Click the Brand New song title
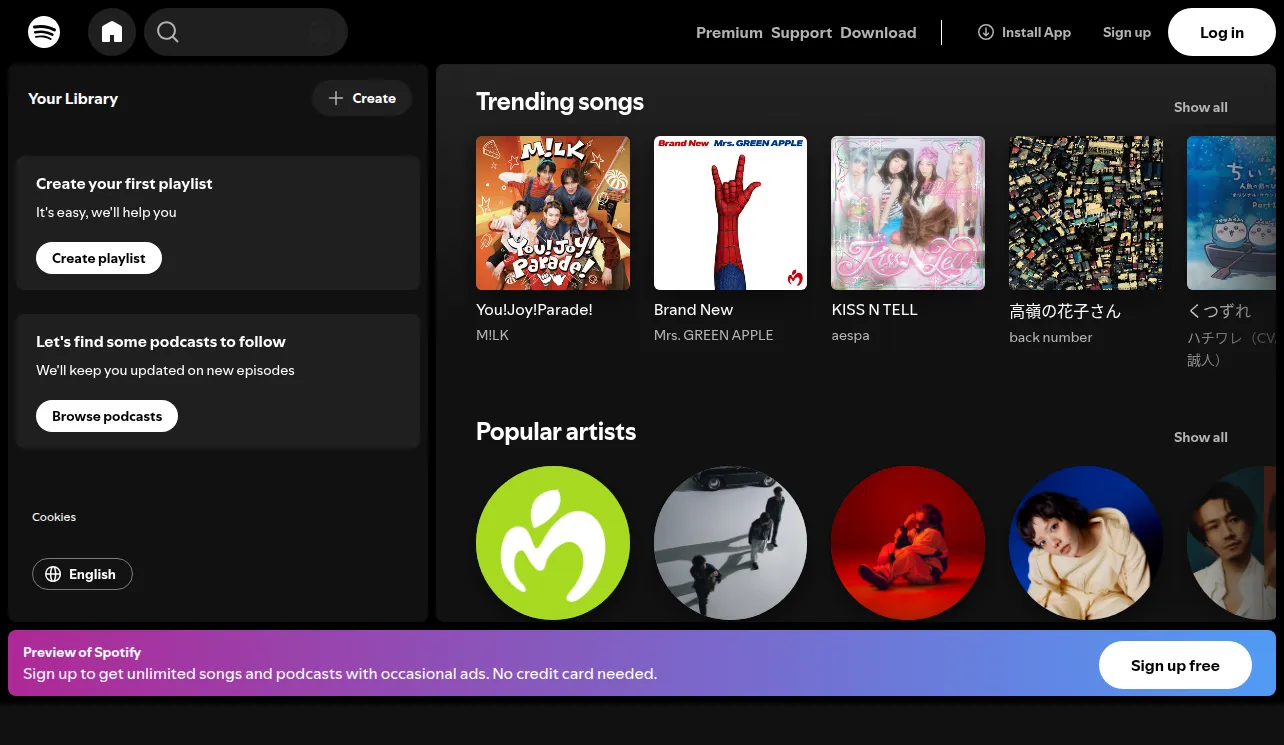 [x=693, y=310]
